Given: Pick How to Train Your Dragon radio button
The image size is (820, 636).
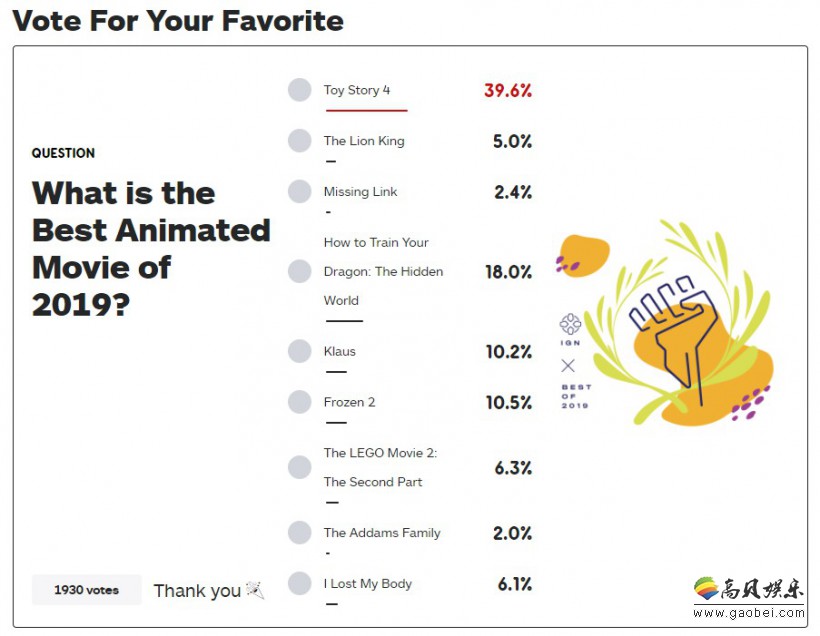Looking at the screenshot, I should pyautogui.click(x=300, y=271).
